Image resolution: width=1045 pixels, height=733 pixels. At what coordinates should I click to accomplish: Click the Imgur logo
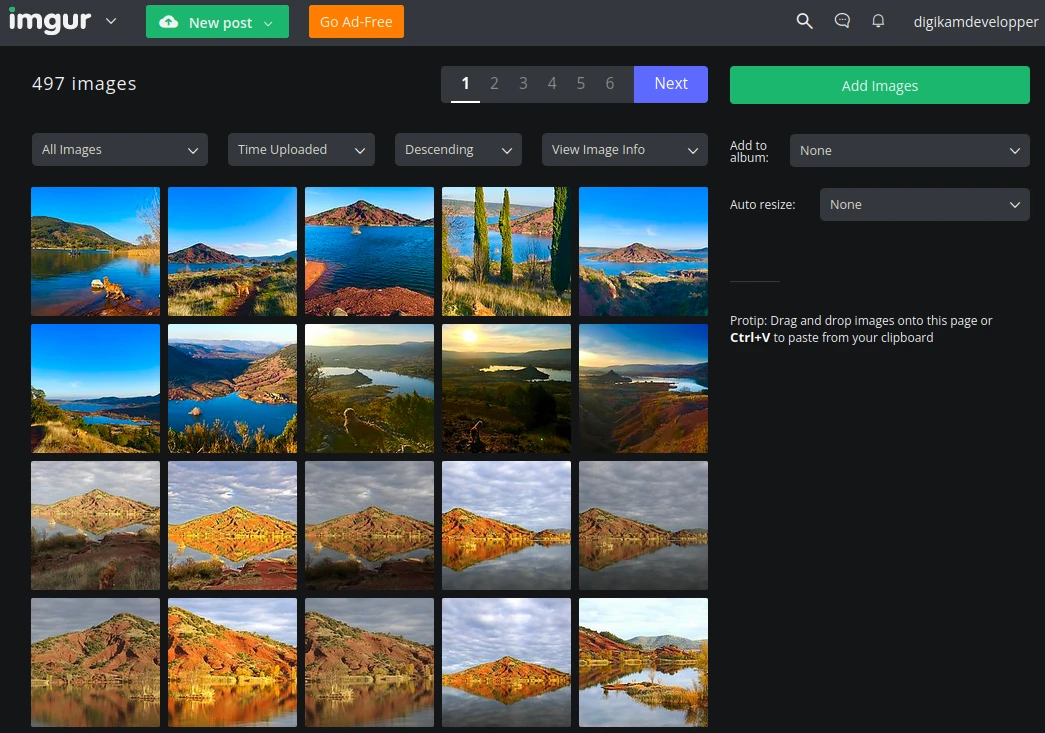[50, 21]
